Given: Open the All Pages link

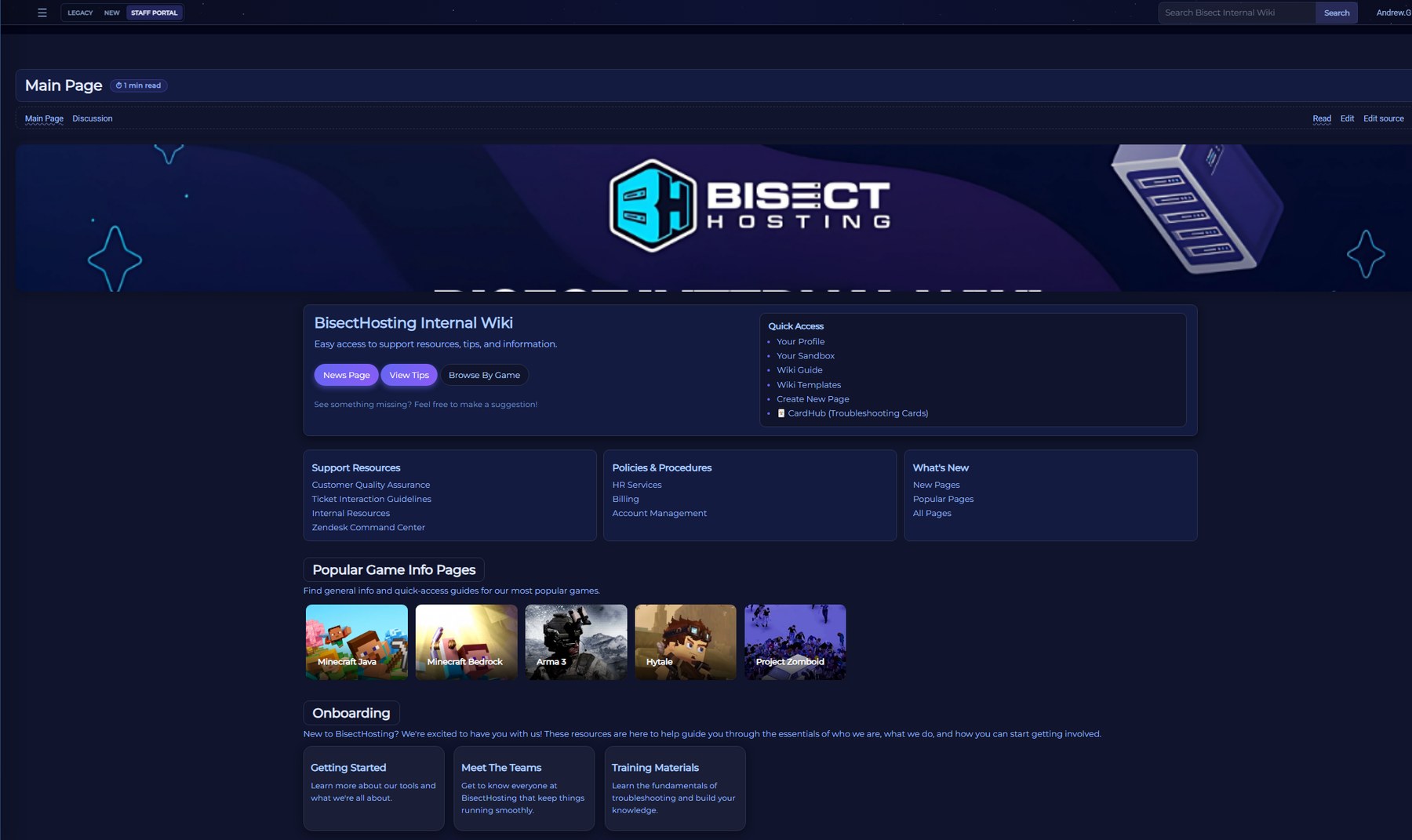Looking at the screenshot, I should tap(932, 514).
